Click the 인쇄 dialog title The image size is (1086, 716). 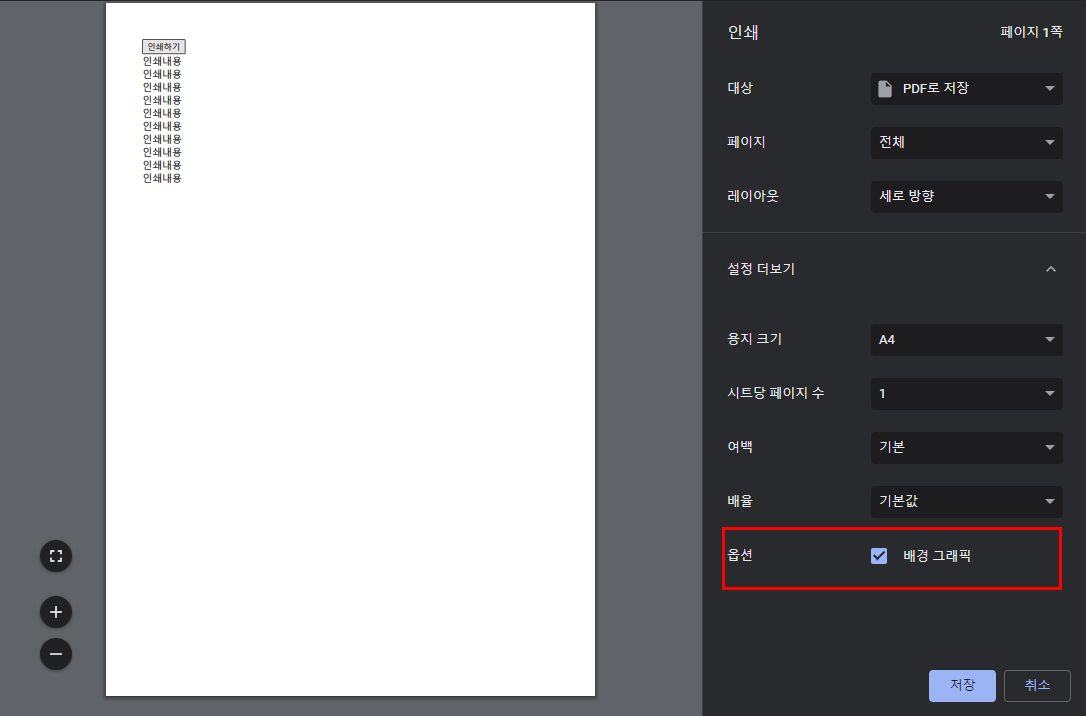pyautogui.click(x=742, y=33)
